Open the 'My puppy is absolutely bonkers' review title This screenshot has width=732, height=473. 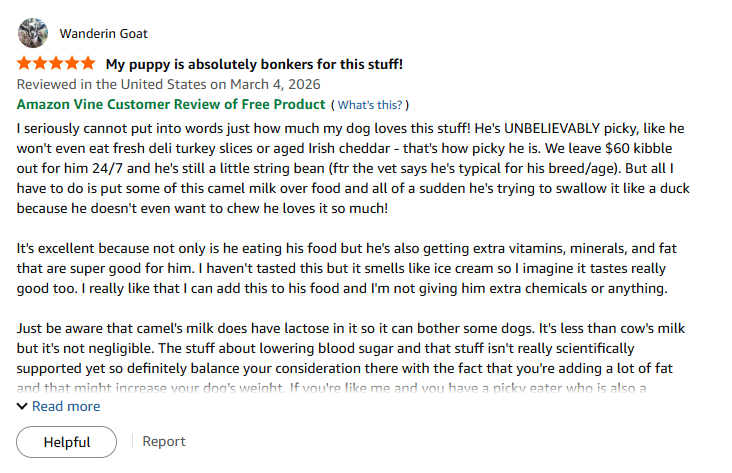(254, 65)
